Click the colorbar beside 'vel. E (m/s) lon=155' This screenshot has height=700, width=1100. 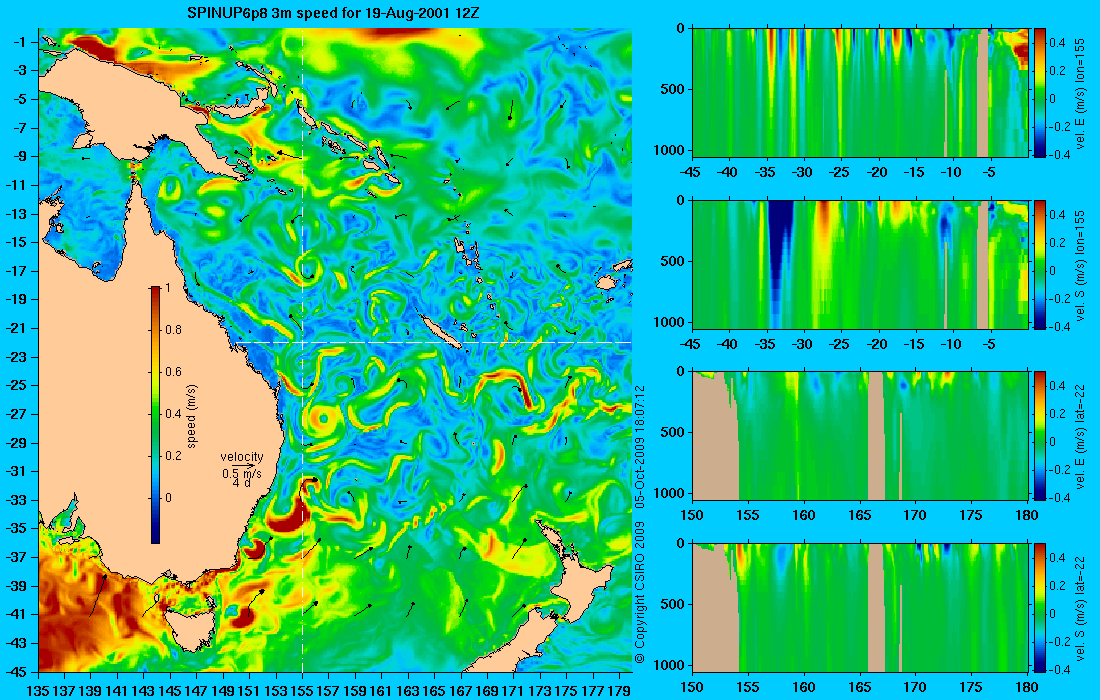coord(1040,92)
